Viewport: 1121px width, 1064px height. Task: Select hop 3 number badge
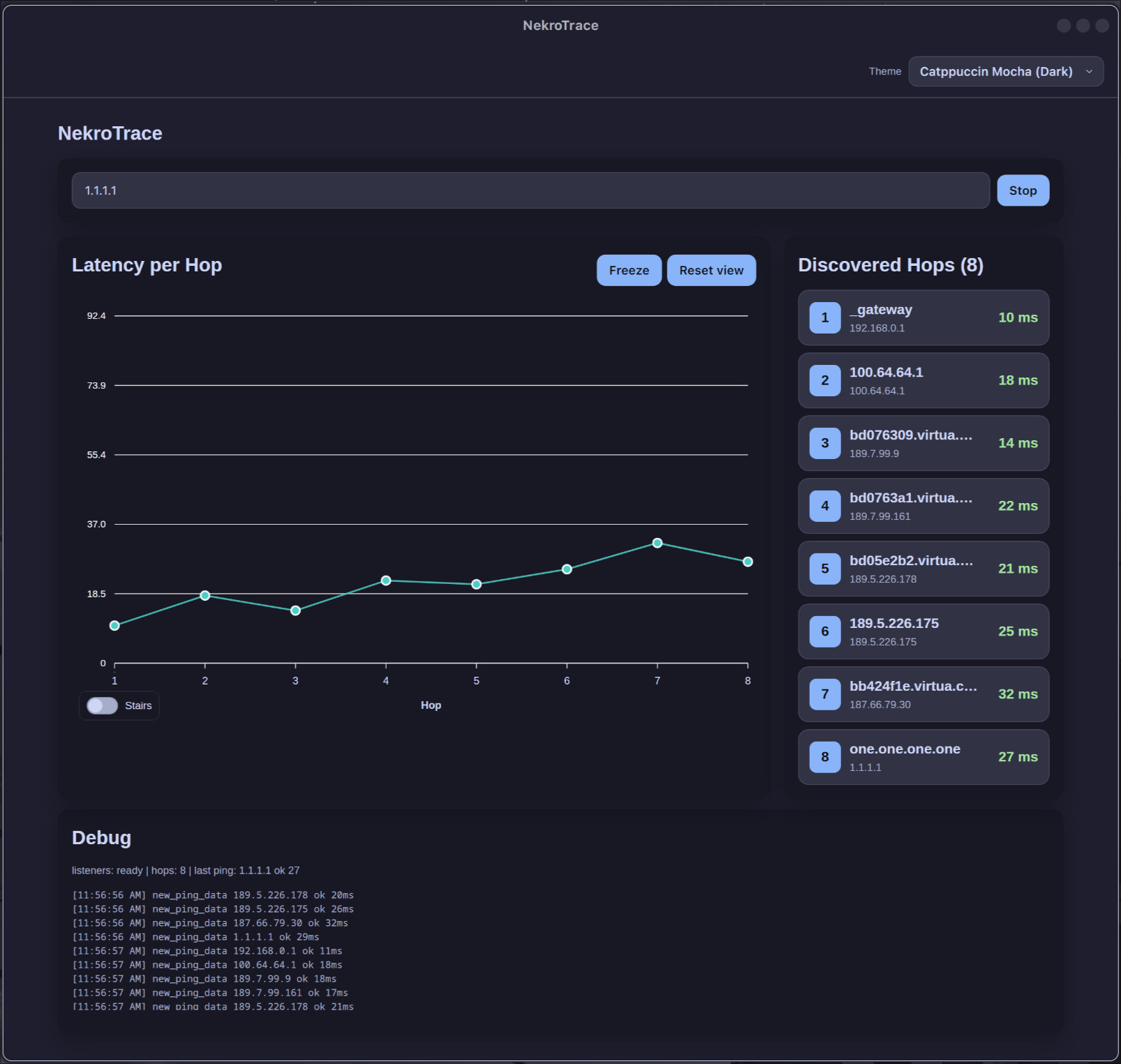pos(825,443)
